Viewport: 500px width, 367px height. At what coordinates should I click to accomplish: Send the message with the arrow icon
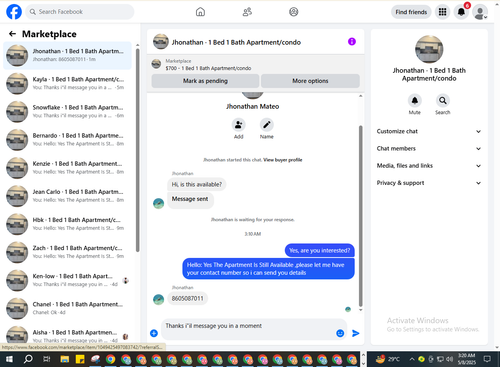click(356, 333)
